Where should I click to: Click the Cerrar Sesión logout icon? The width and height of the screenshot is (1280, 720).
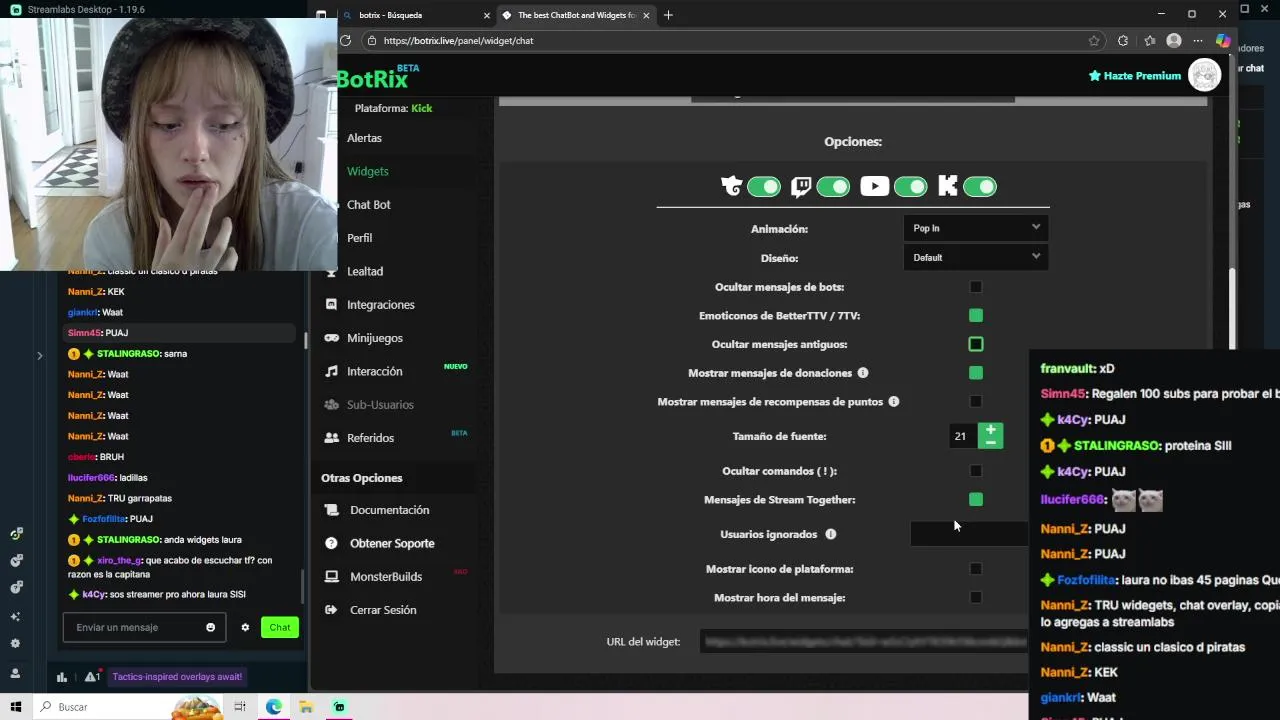pyautogui.click(x=331, y=610)
